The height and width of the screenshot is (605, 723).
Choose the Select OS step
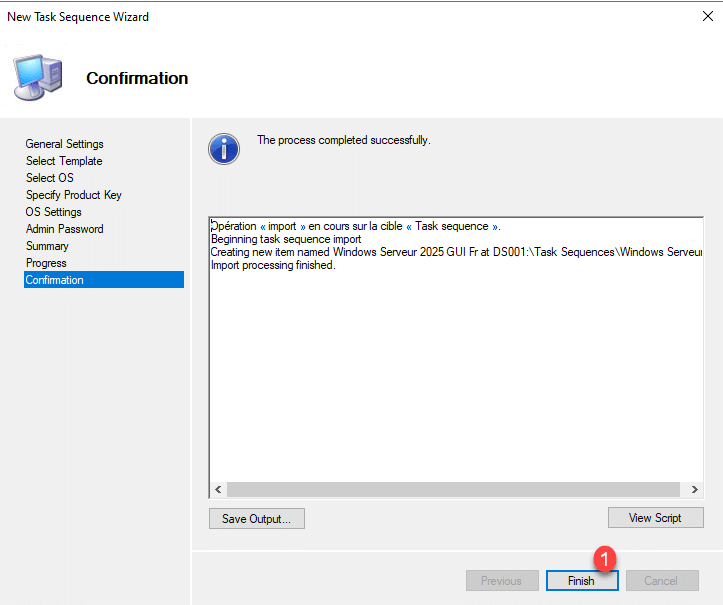coord(49,178)
